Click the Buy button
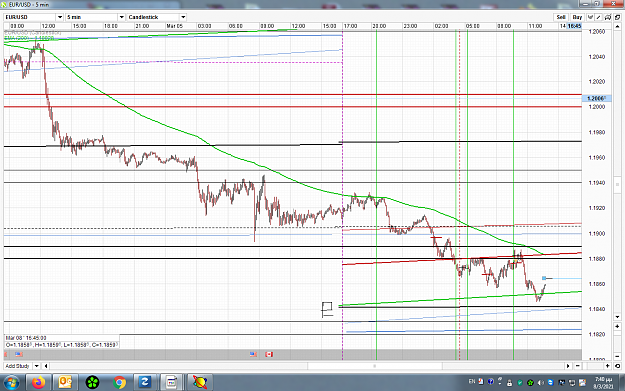625x391 pixels. pyautogui.click(x=577, y=17)
